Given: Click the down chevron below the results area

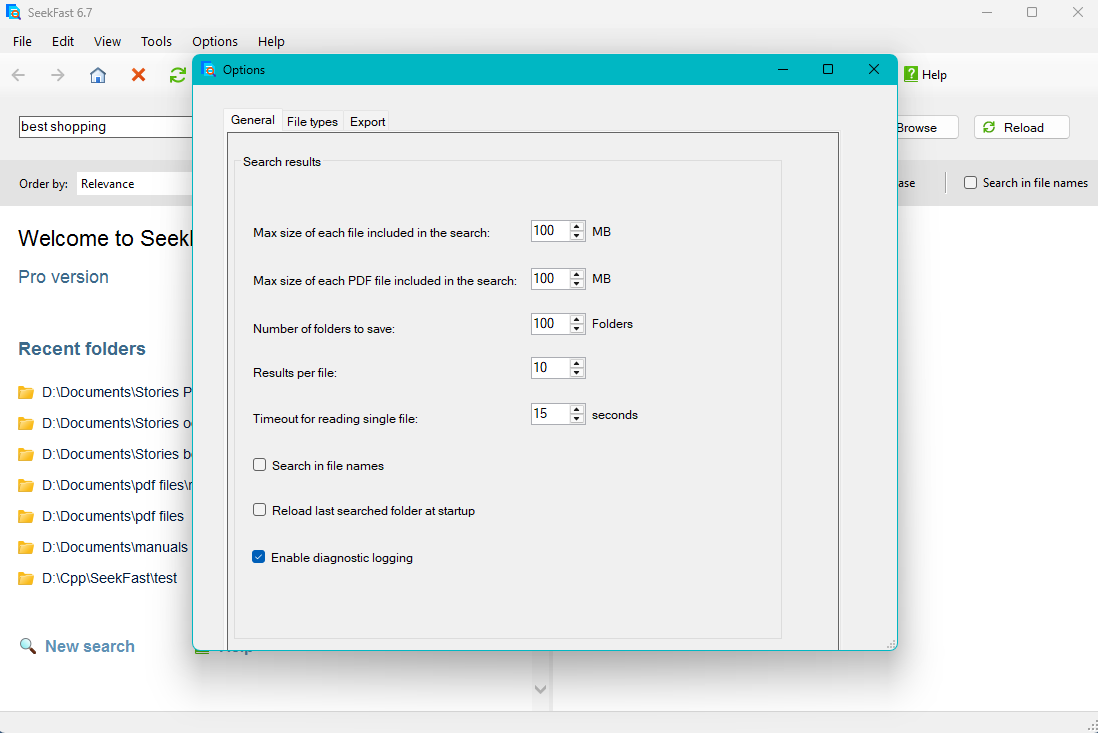Looking at the screenshot, I should 540,689.
